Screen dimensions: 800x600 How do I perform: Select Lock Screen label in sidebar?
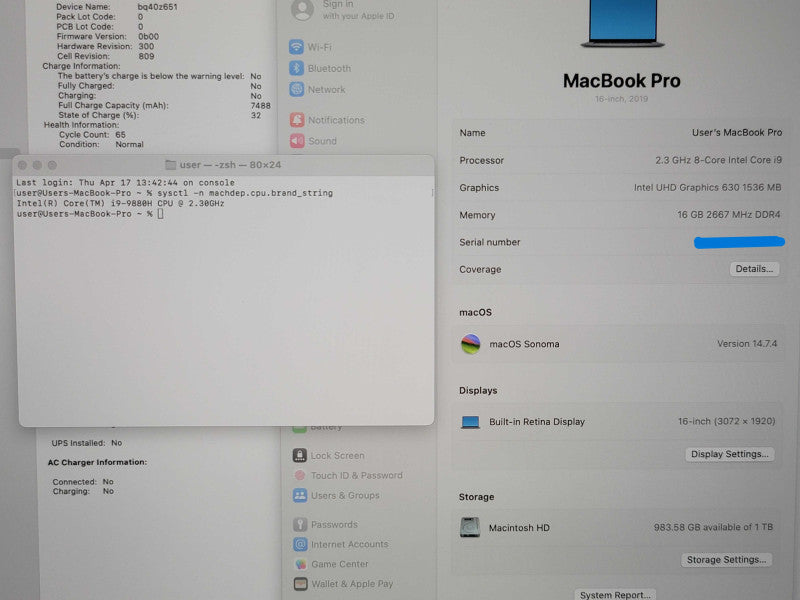pos(337,456)
